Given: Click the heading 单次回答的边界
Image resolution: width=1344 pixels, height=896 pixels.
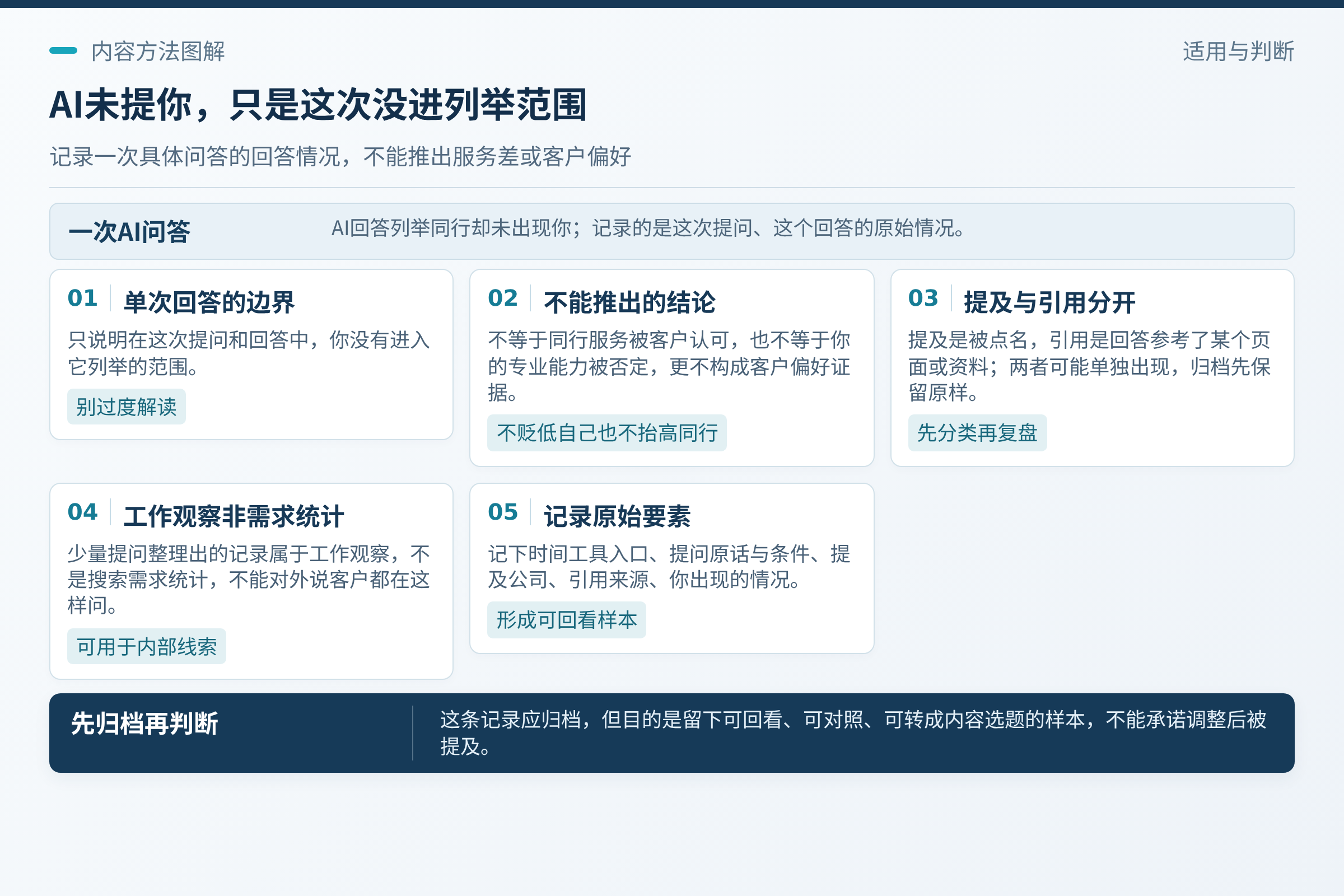Looking at the screenshot, I should coord(209,302).
